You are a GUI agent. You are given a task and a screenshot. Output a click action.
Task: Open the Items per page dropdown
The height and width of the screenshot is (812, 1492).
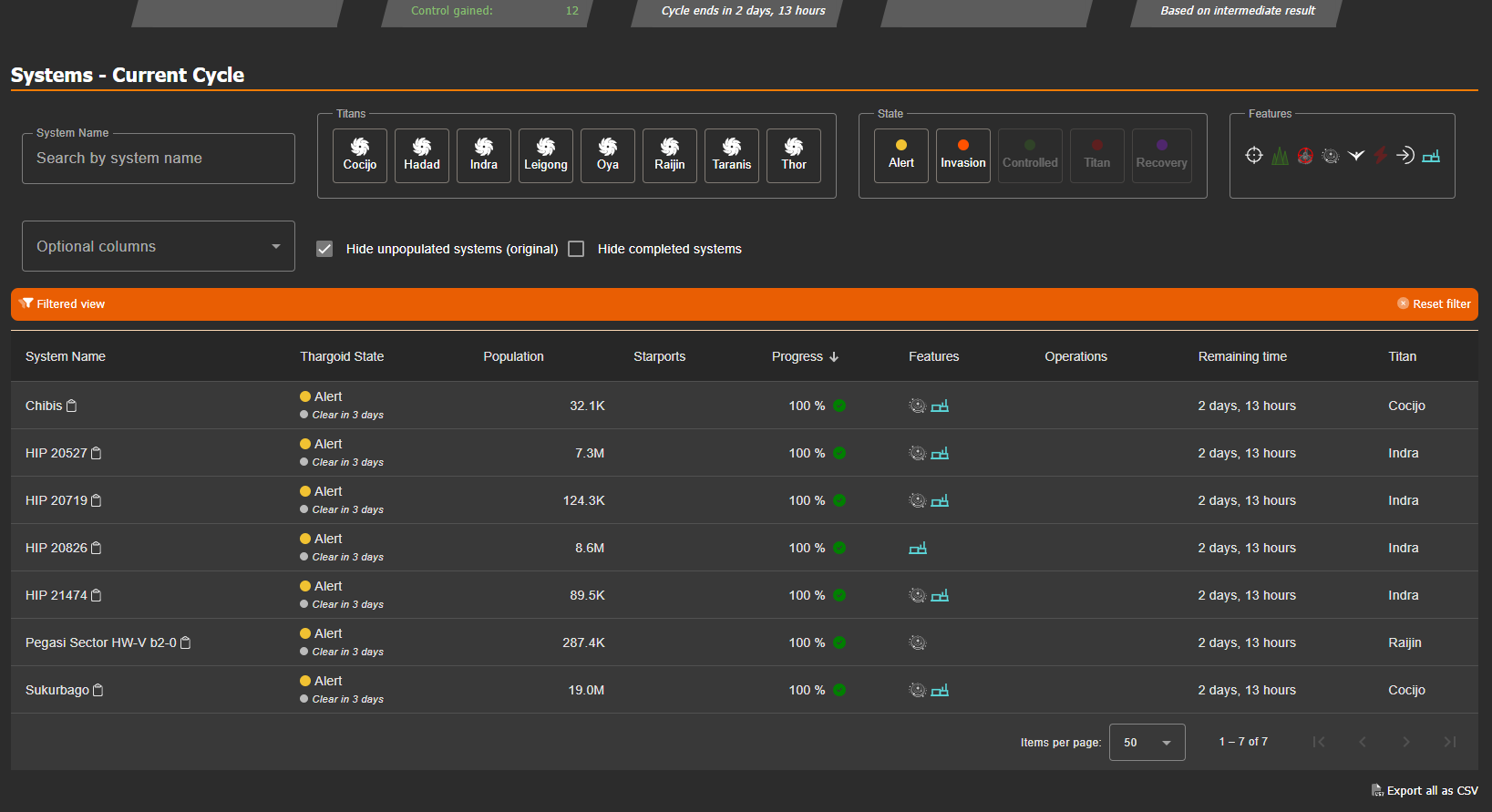pyautogui.click(x=1147, y=742)
